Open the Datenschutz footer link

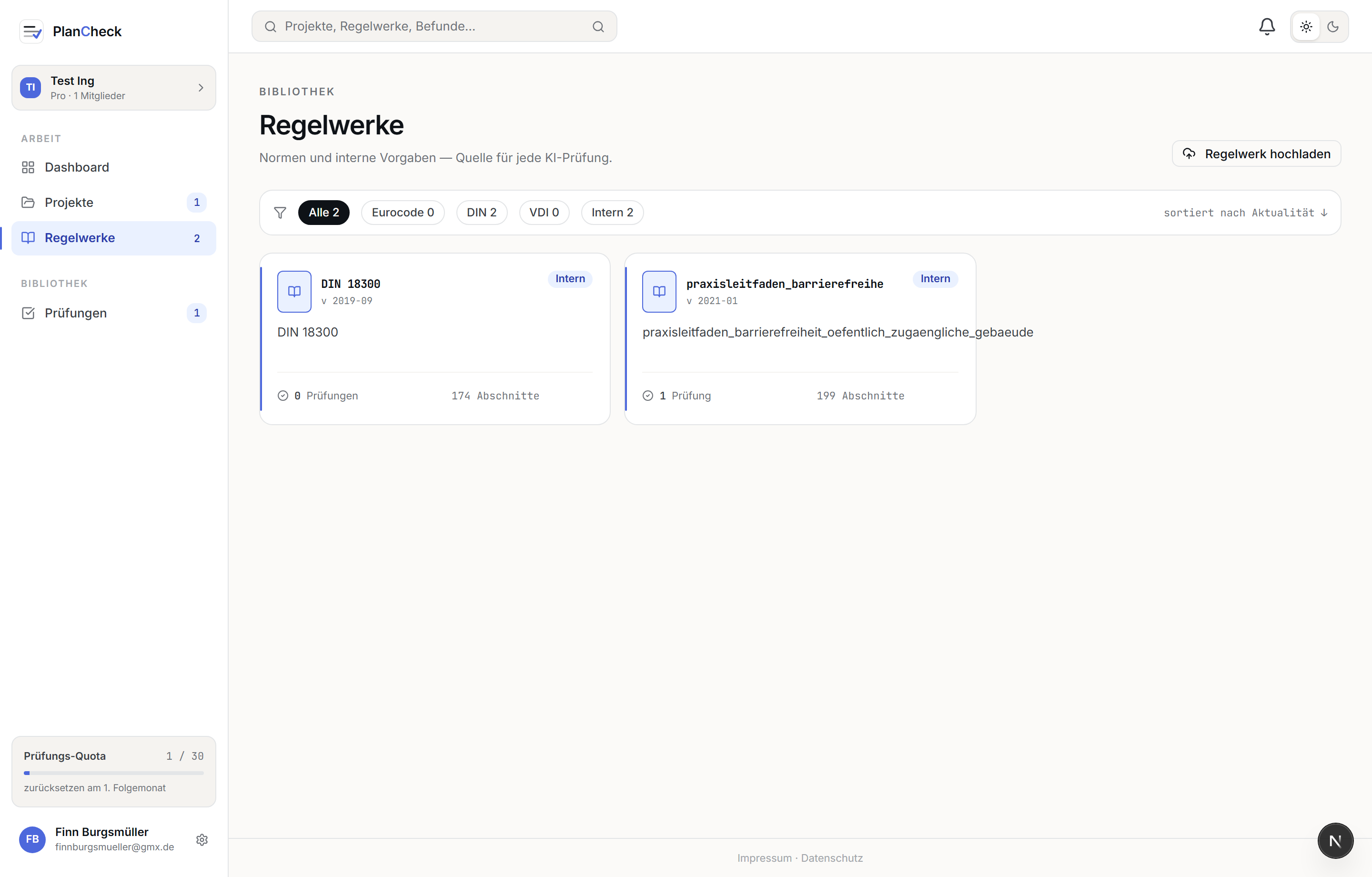[831, 858]
